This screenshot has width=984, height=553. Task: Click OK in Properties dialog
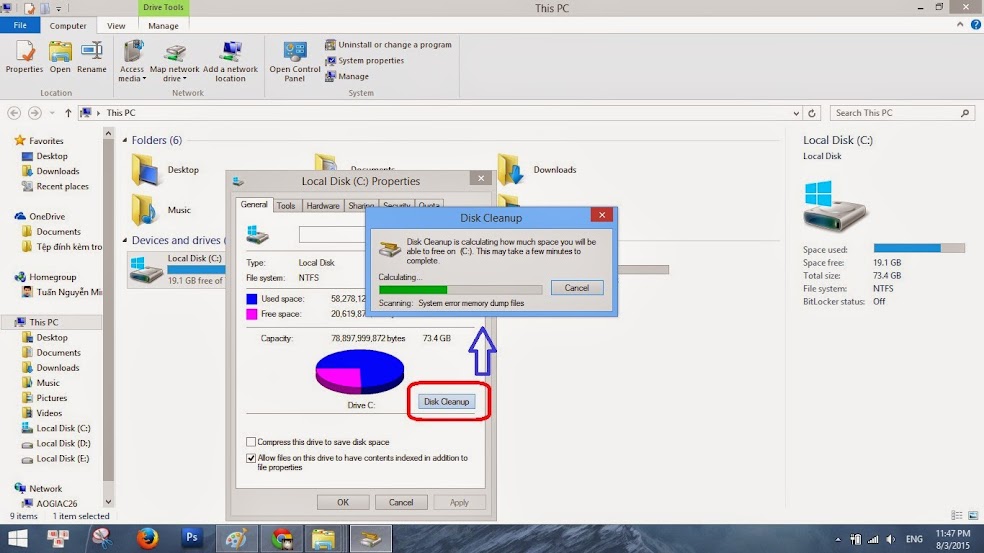(x=343, y=502)
